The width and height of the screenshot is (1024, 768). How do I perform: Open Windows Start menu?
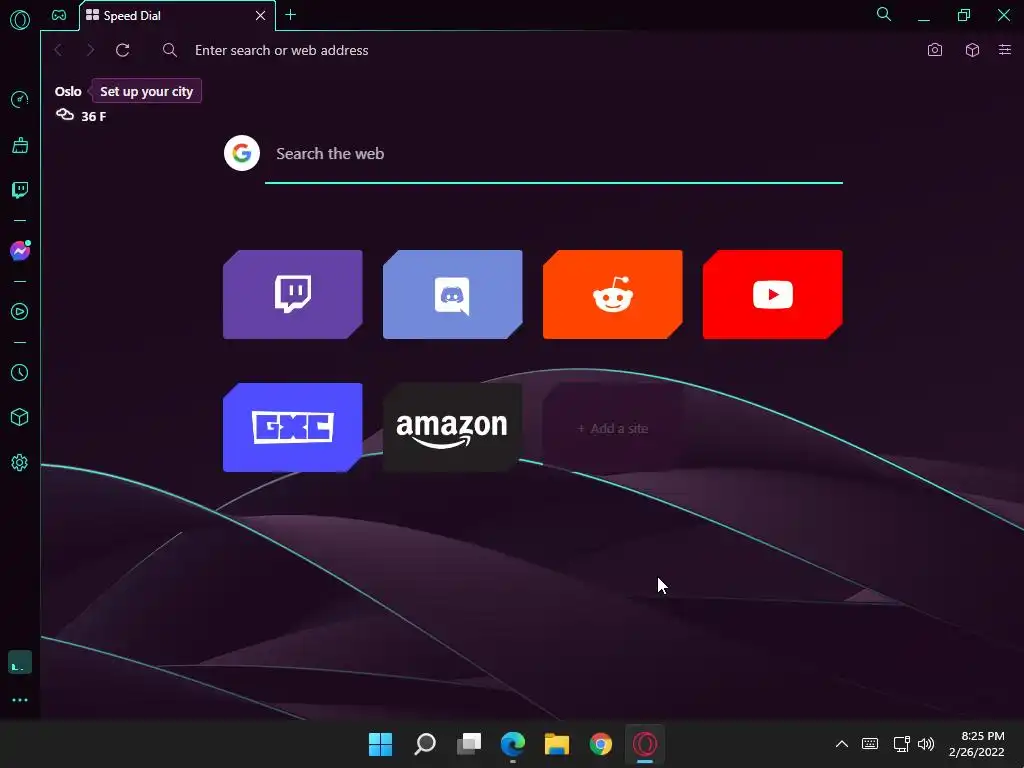click(x=381, y=744)
